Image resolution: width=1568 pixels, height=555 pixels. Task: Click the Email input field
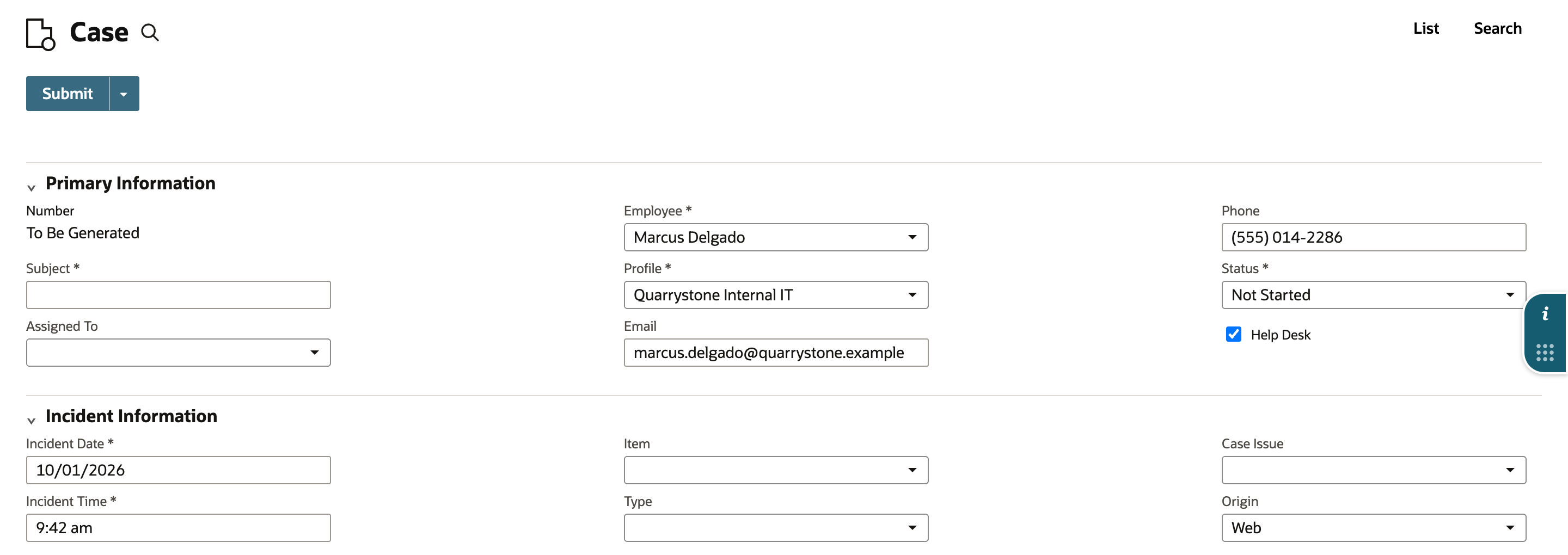[x=775, y=353]
